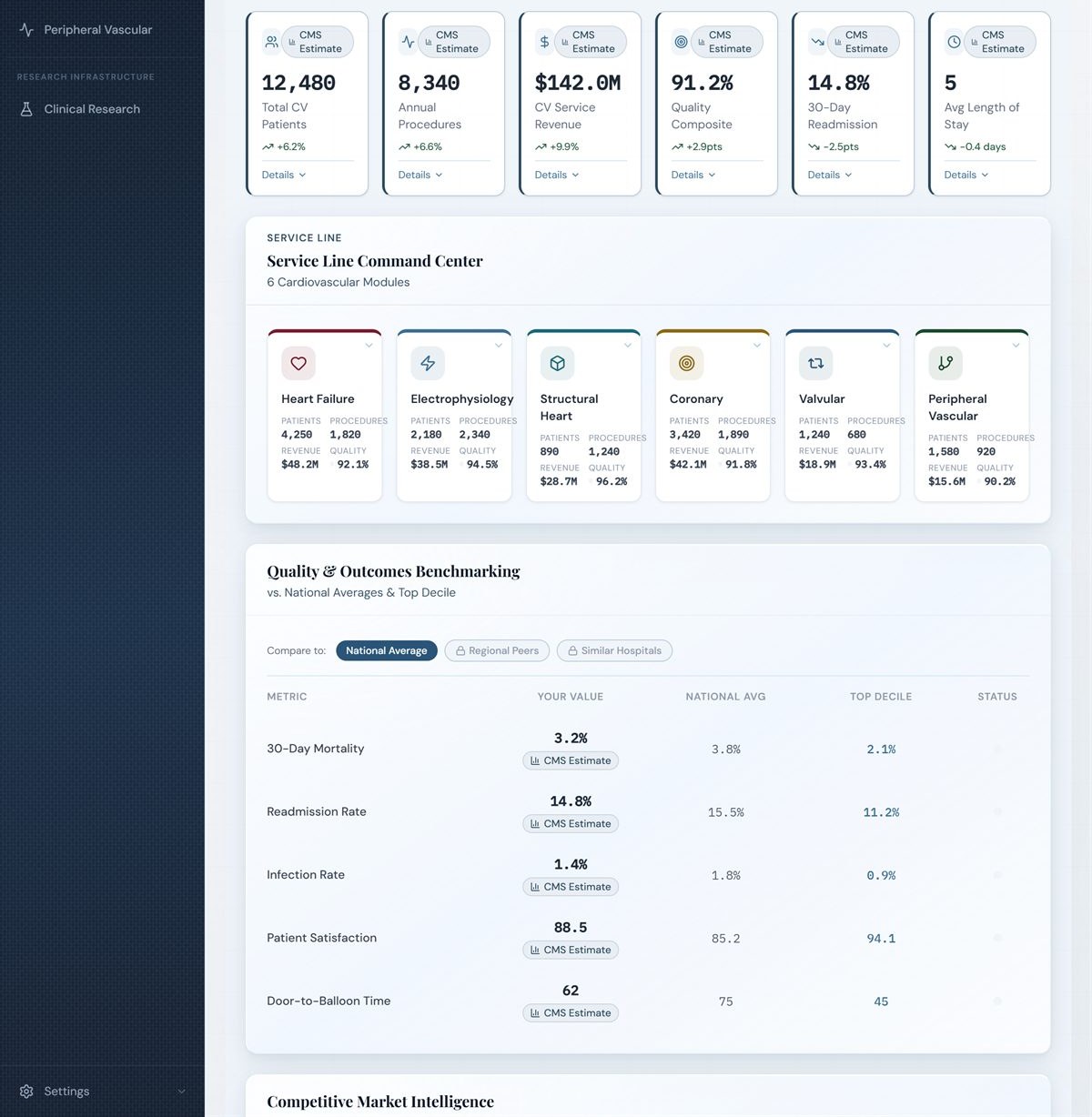Click CMS Estimate tag under Infection Rate value
1092x1117 pixels.
(x=571, y=887)
